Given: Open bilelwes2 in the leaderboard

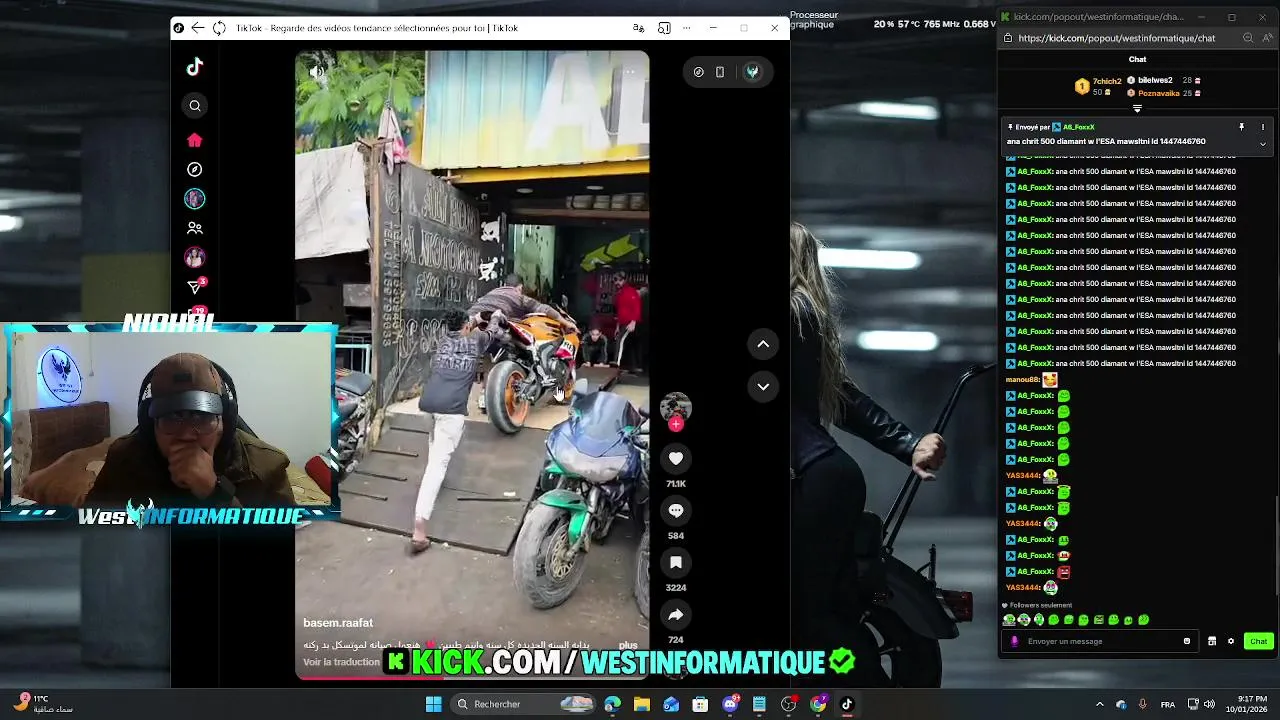Looking at the screenshot, I should pyautogui.click(x=1164, y=80).
